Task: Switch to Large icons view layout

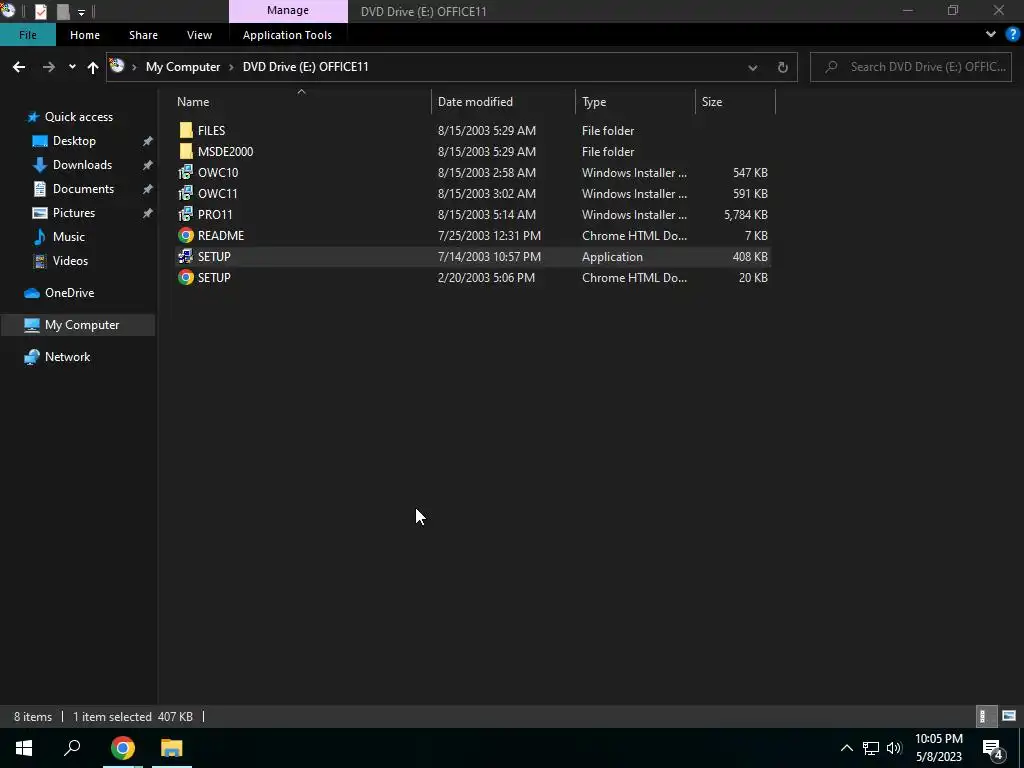Action: pos(1009,716)
